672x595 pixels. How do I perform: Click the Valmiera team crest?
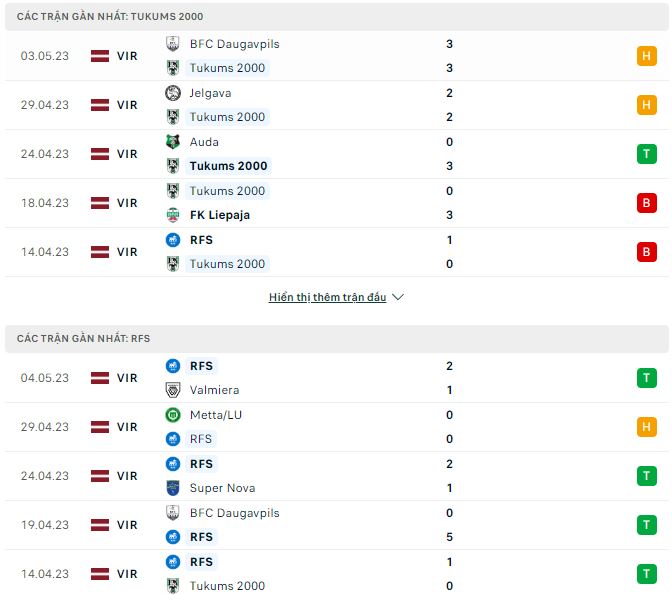(x=173, y=390)
